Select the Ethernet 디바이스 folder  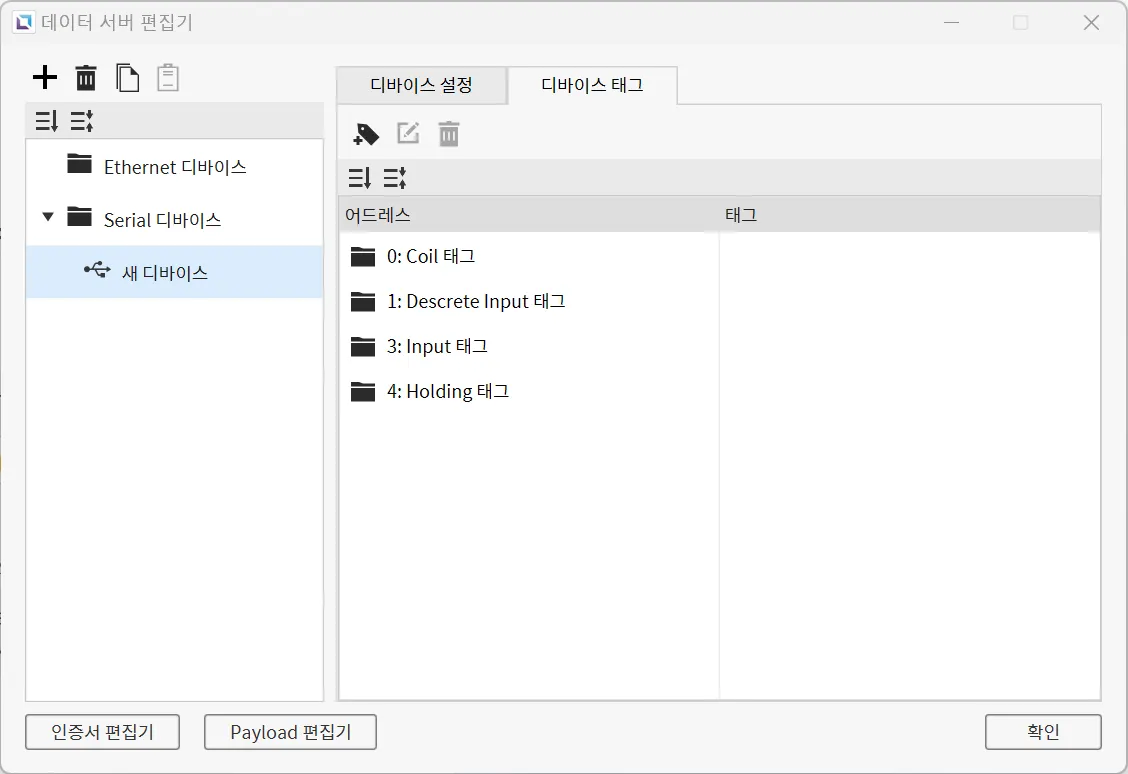click(174, 167)
